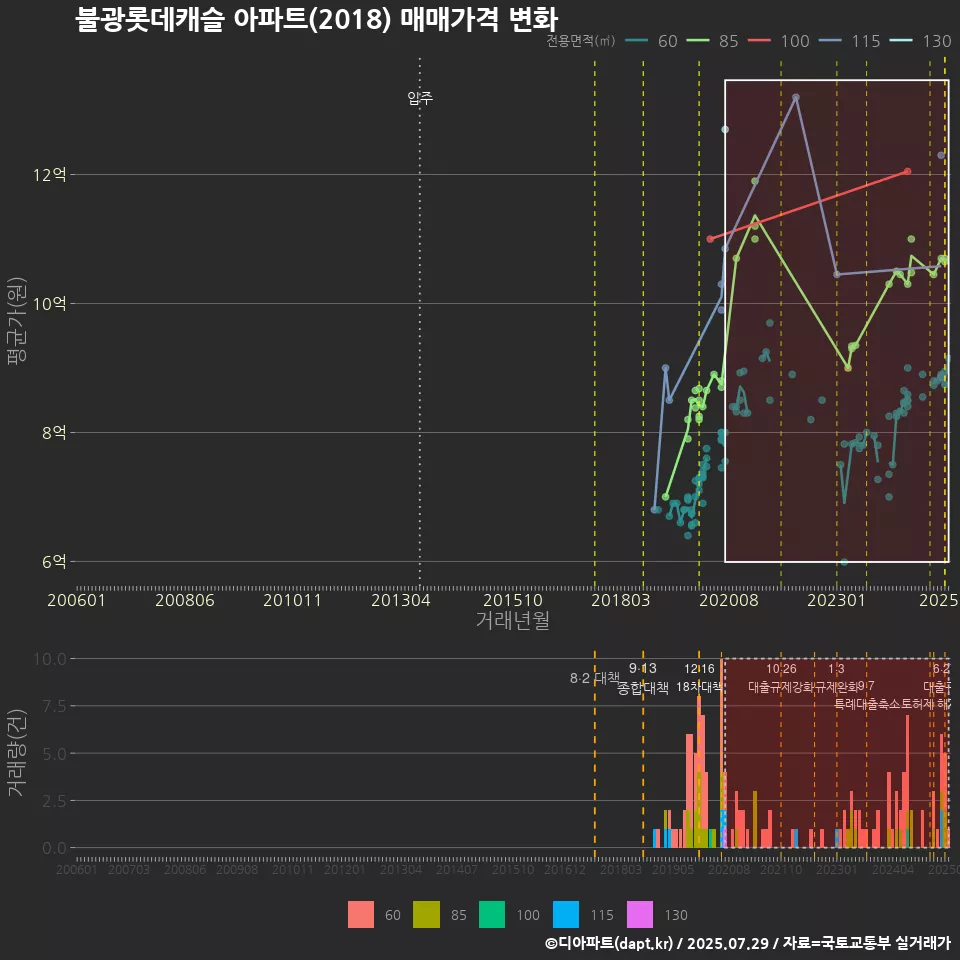
Task: Select the slate-blue 115 line legend marker
Action: pos(830,41)
